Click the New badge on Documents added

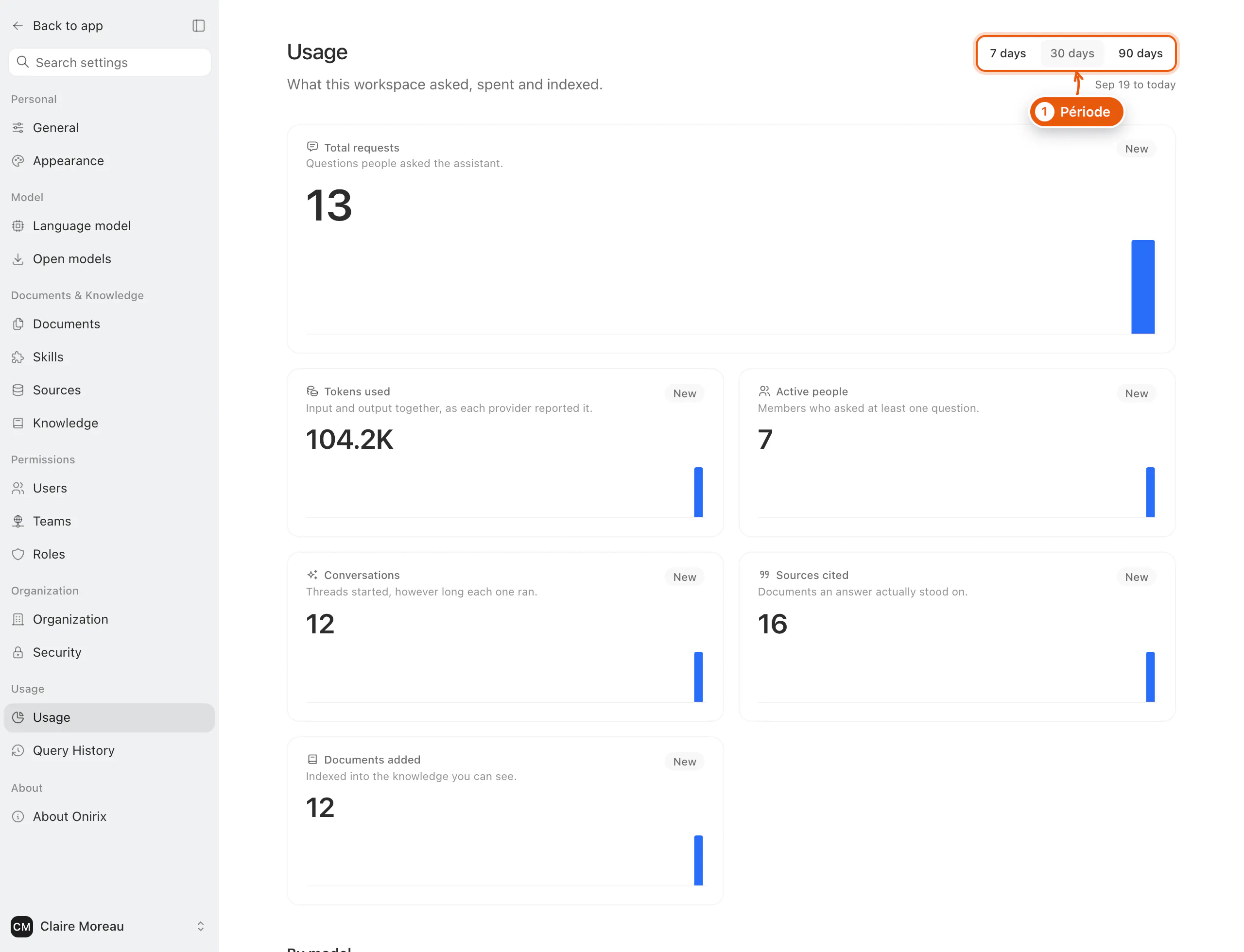[684, 762]
